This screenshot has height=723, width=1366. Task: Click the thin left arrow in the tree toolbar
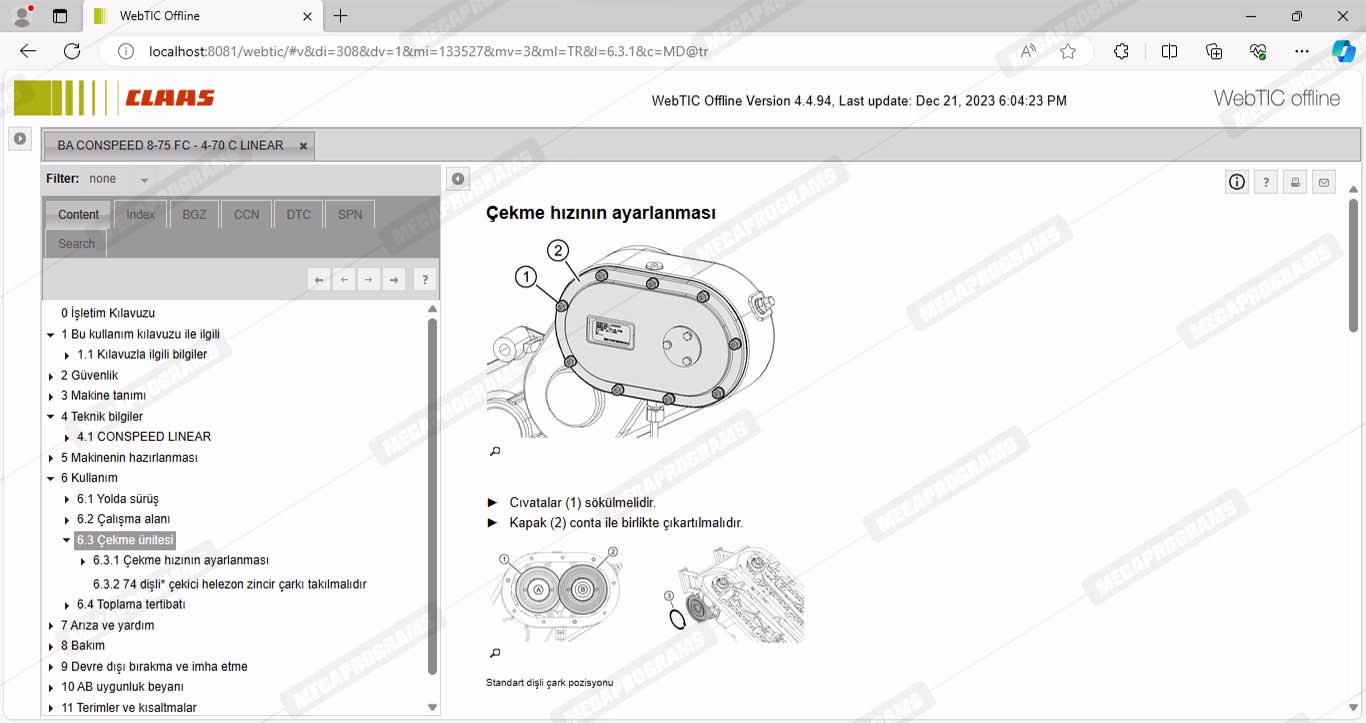344,280
